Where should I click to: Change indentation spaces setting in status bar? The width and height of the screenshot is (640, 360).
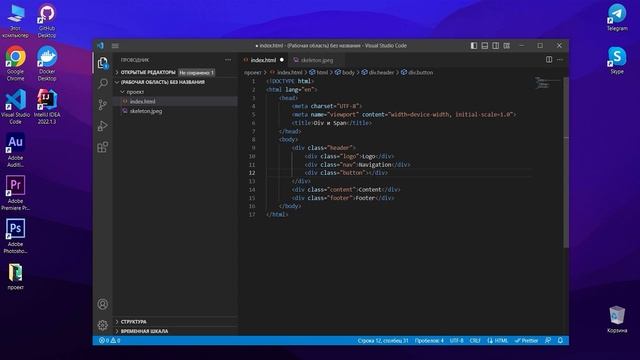click(429, 340)
